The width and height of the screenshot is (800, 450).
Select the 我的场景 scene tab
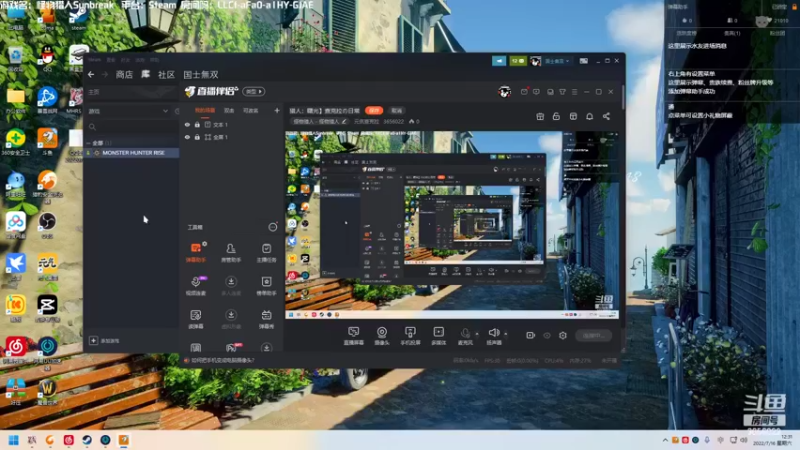pos(205,110)
